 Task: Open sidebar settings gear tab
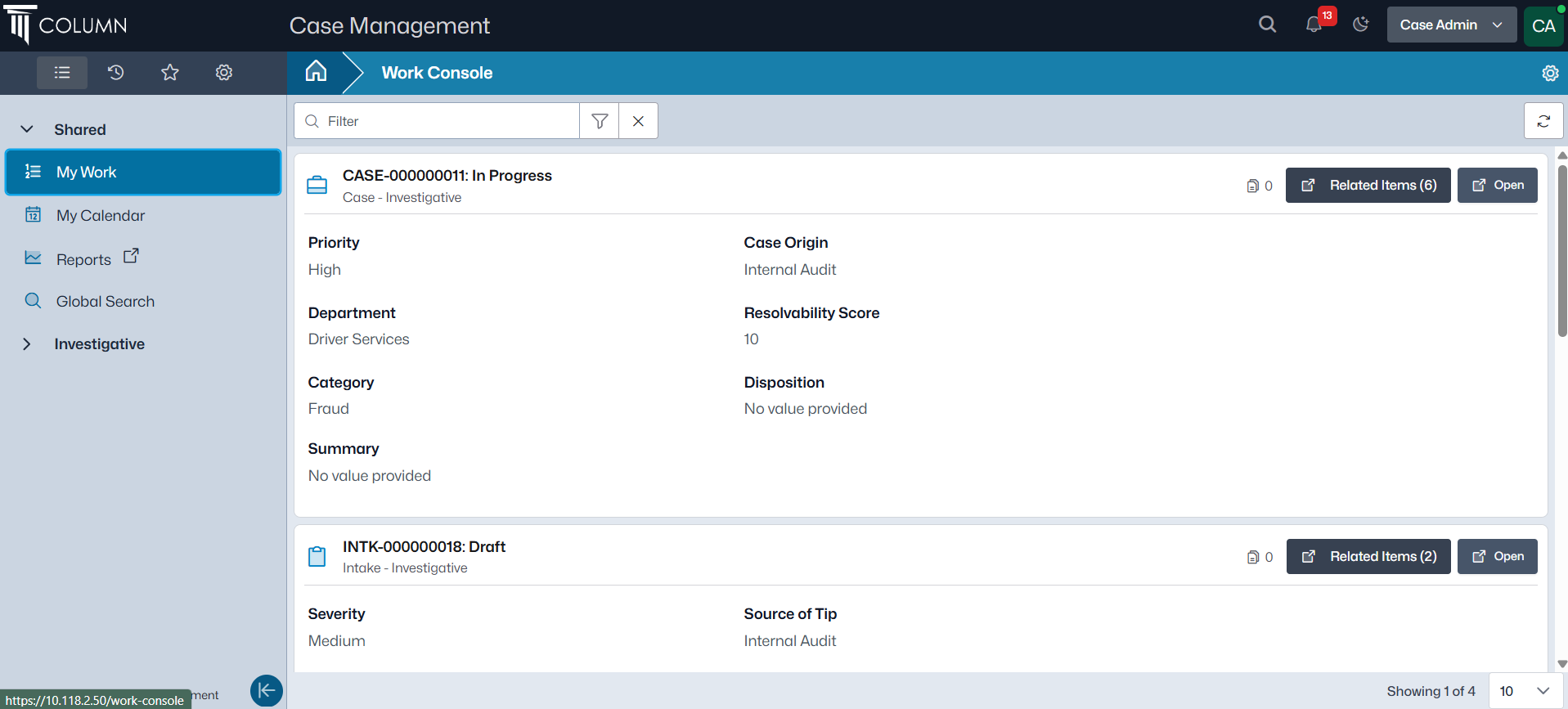click(x=223, y=73)
